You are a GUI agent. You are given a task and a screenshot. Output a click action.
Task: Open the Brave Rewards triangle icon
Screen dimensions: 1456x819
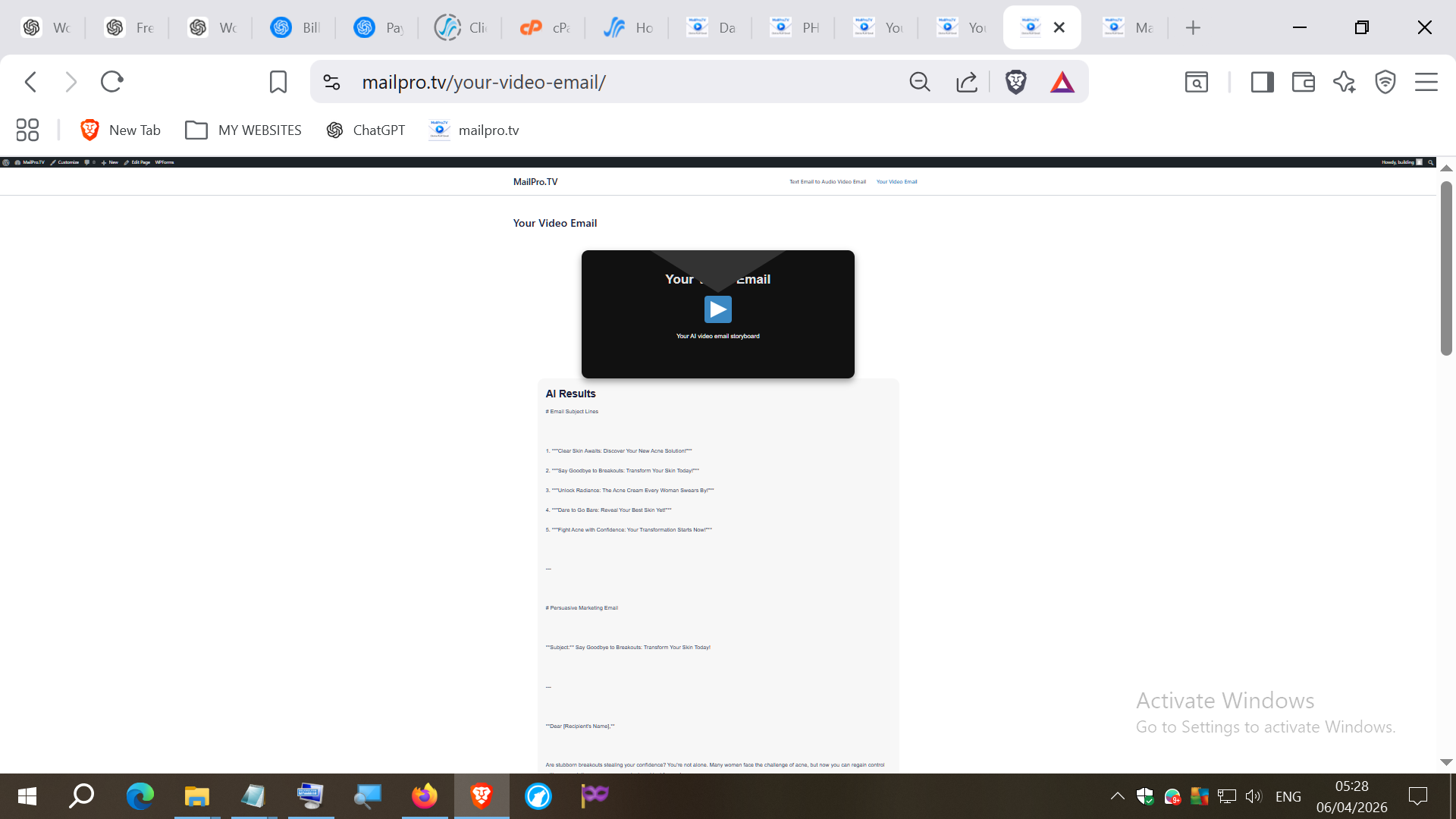click(x=1062, y=82)
